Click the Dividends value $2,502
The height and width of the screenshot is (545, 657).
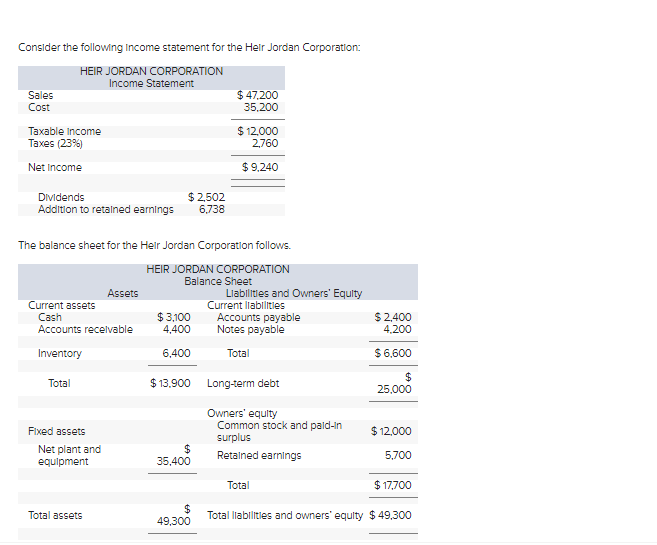pos(206,197)
